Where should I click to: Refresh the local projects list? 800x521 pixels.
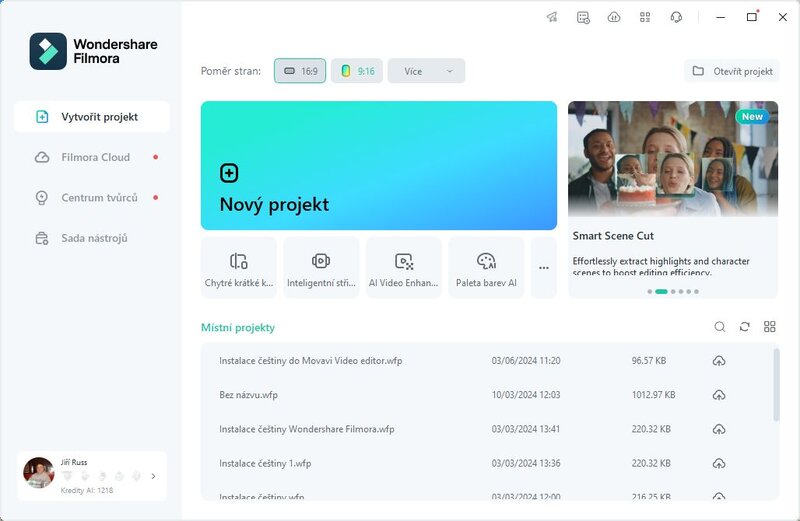[x=744, y=327]
